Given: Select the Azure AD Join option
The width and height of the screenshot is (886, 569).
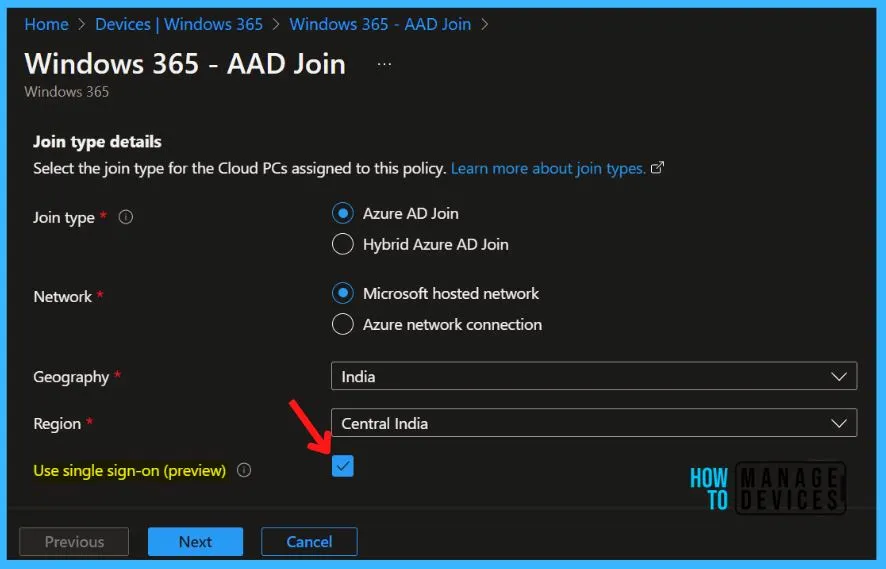Looking at the screenshot, I should [x=342, y=214].
